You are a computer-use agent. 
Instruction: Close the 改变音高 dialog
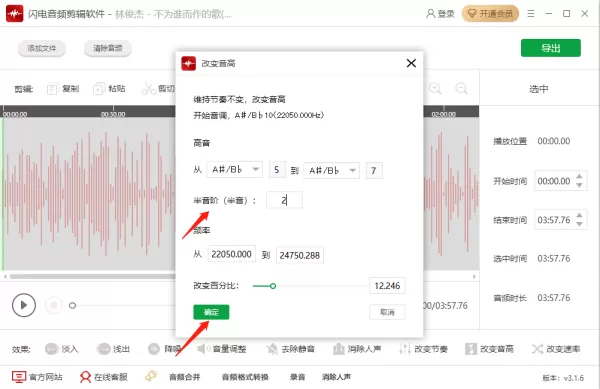(x=411, y=63)
